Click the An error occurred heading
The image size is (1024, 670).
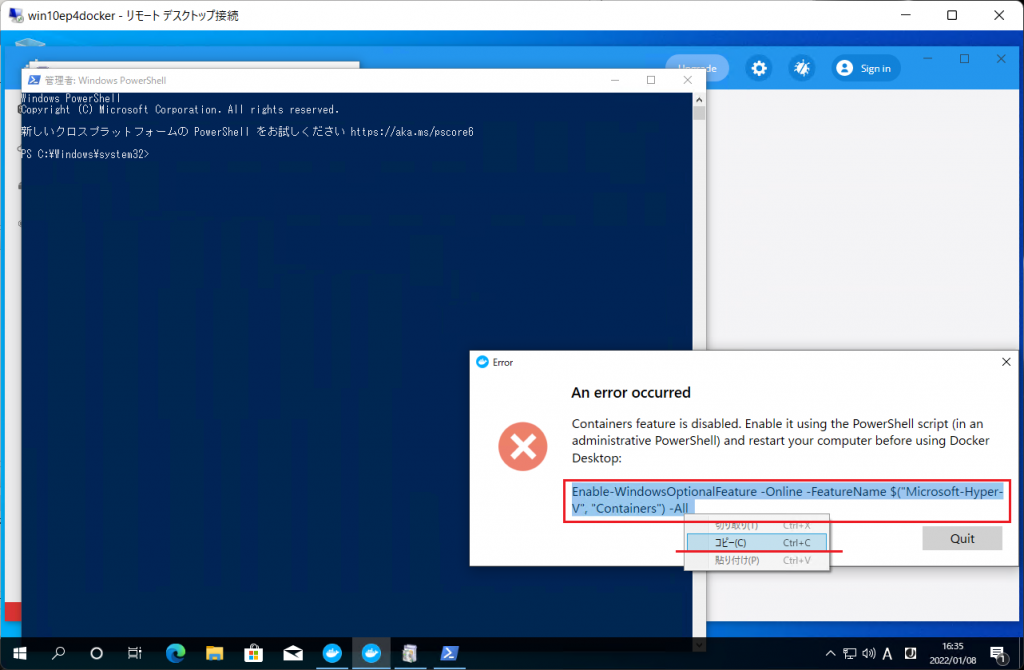pyautogui.click(x=631, y=392)
